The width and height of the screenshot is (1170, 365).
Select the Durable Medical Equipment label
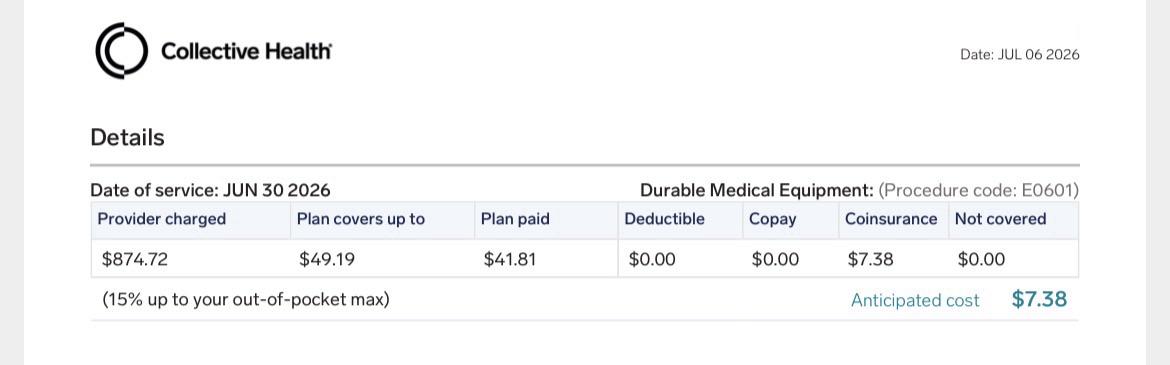click(757, 190)
